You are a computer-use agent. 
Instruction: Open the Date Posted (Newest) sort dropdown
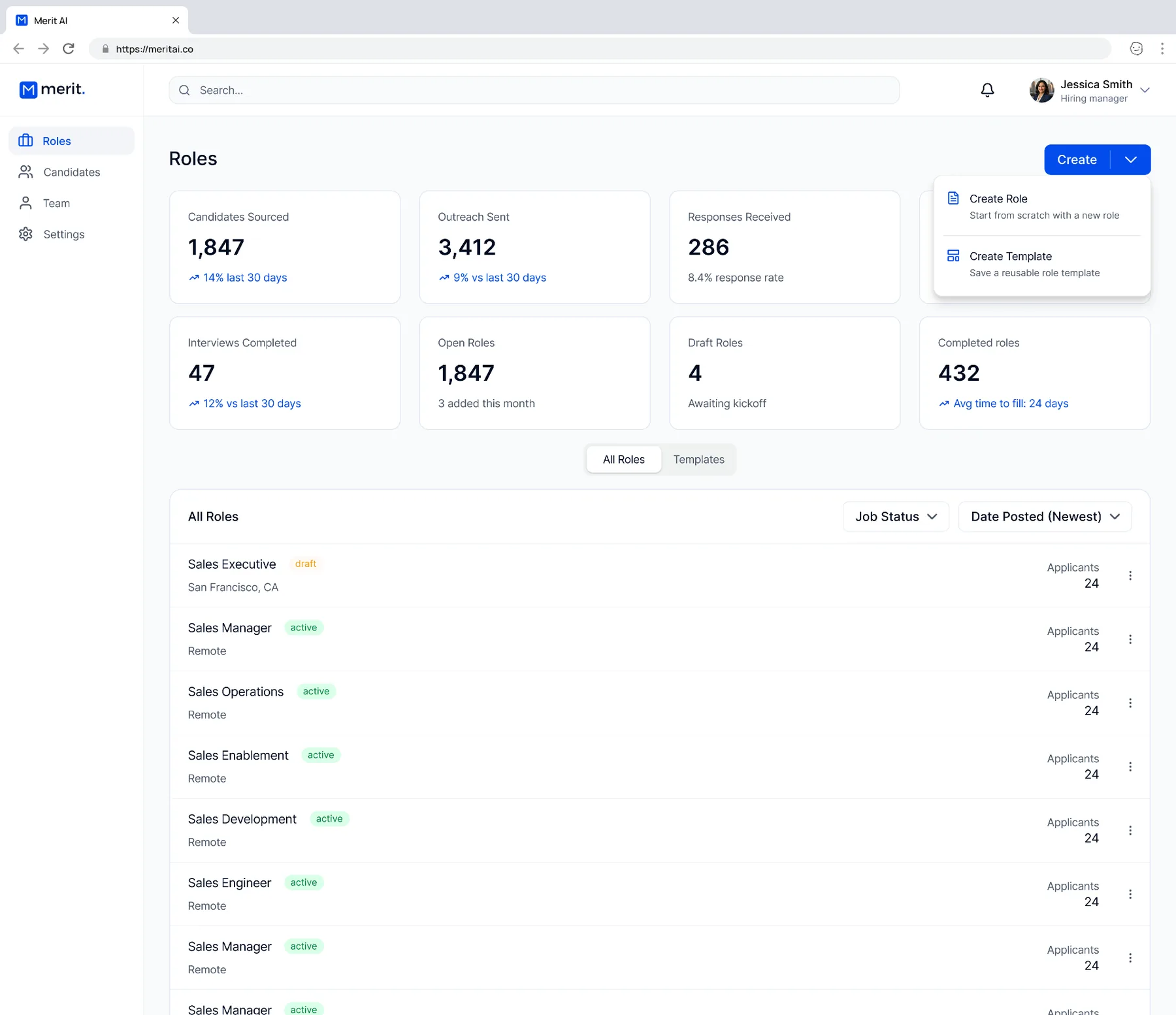(x=1045, y=517)
